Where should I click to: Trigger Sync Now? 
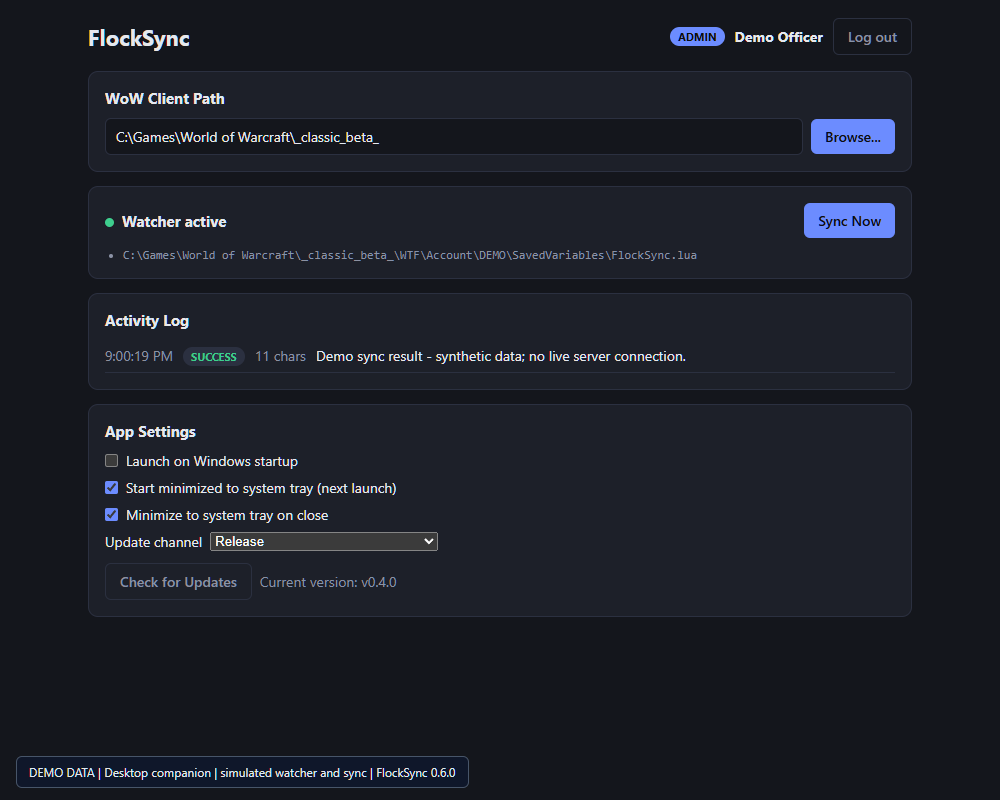pyautogui.click(x=849, y=221)
